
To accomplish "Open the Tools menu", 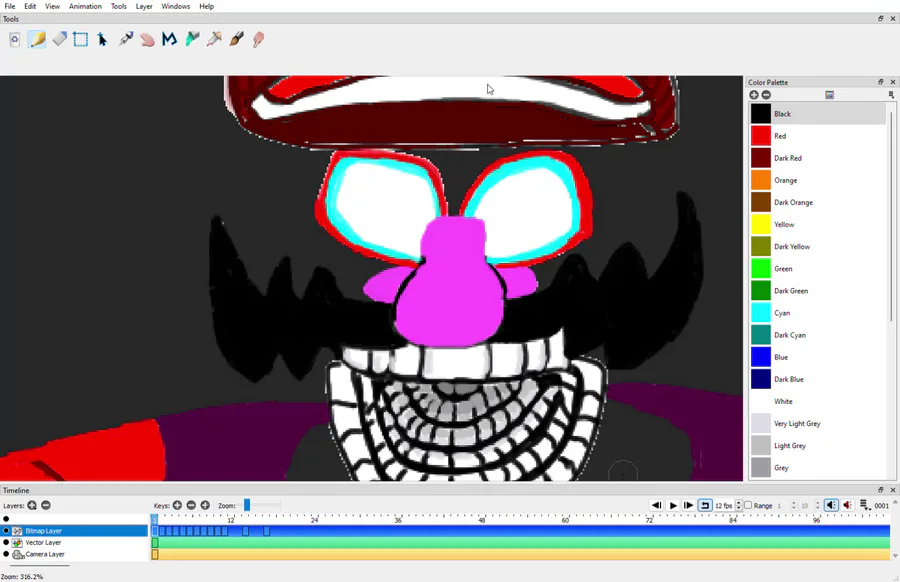I will (x=119, y=6).
